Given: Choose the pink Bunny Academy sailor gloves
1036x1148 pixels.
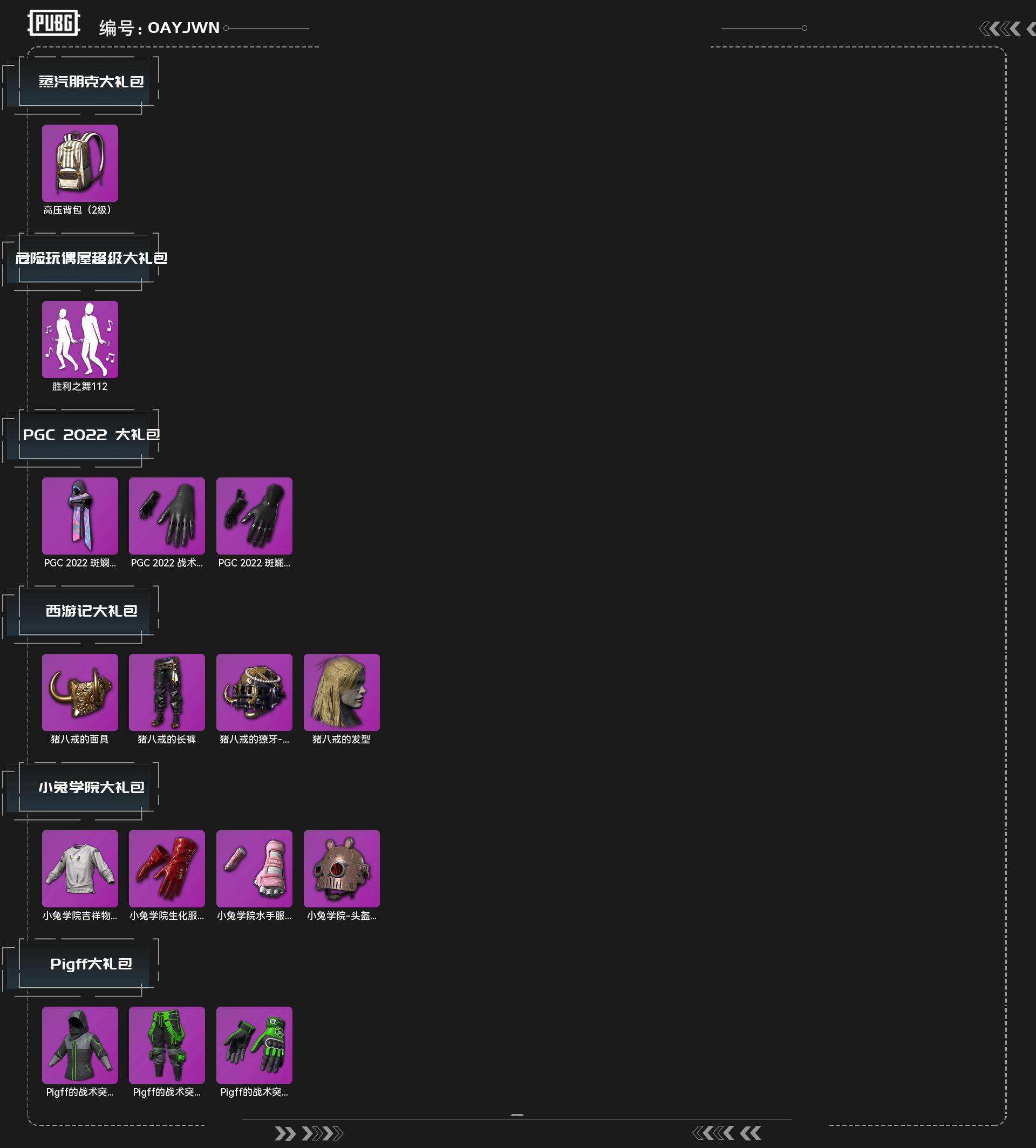Looking at the screenshot, I should tap(255, 869).
